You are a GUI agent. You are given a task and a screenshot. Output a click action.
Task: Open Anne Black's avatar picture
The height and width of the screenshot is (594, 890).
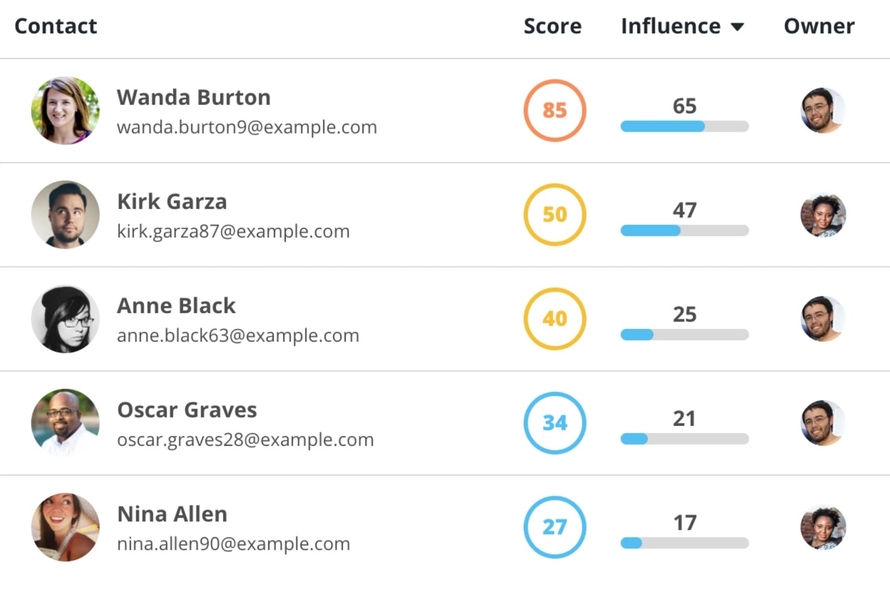click(x=65, y=319)
